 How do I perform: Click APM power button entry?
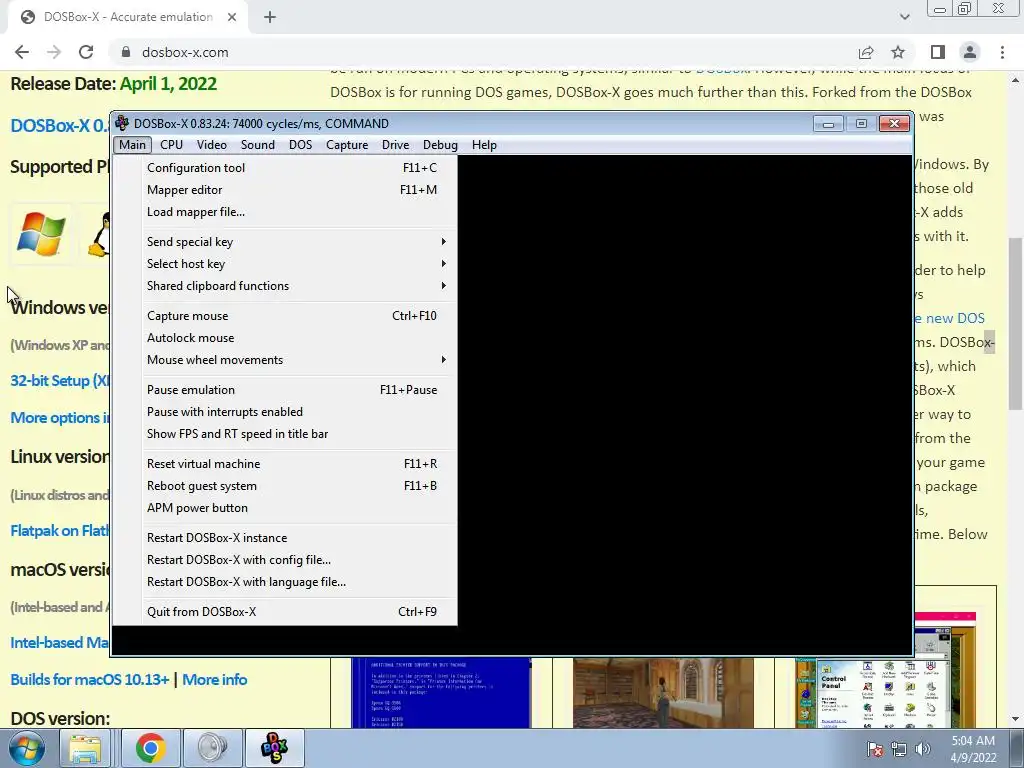click(285, 508)
